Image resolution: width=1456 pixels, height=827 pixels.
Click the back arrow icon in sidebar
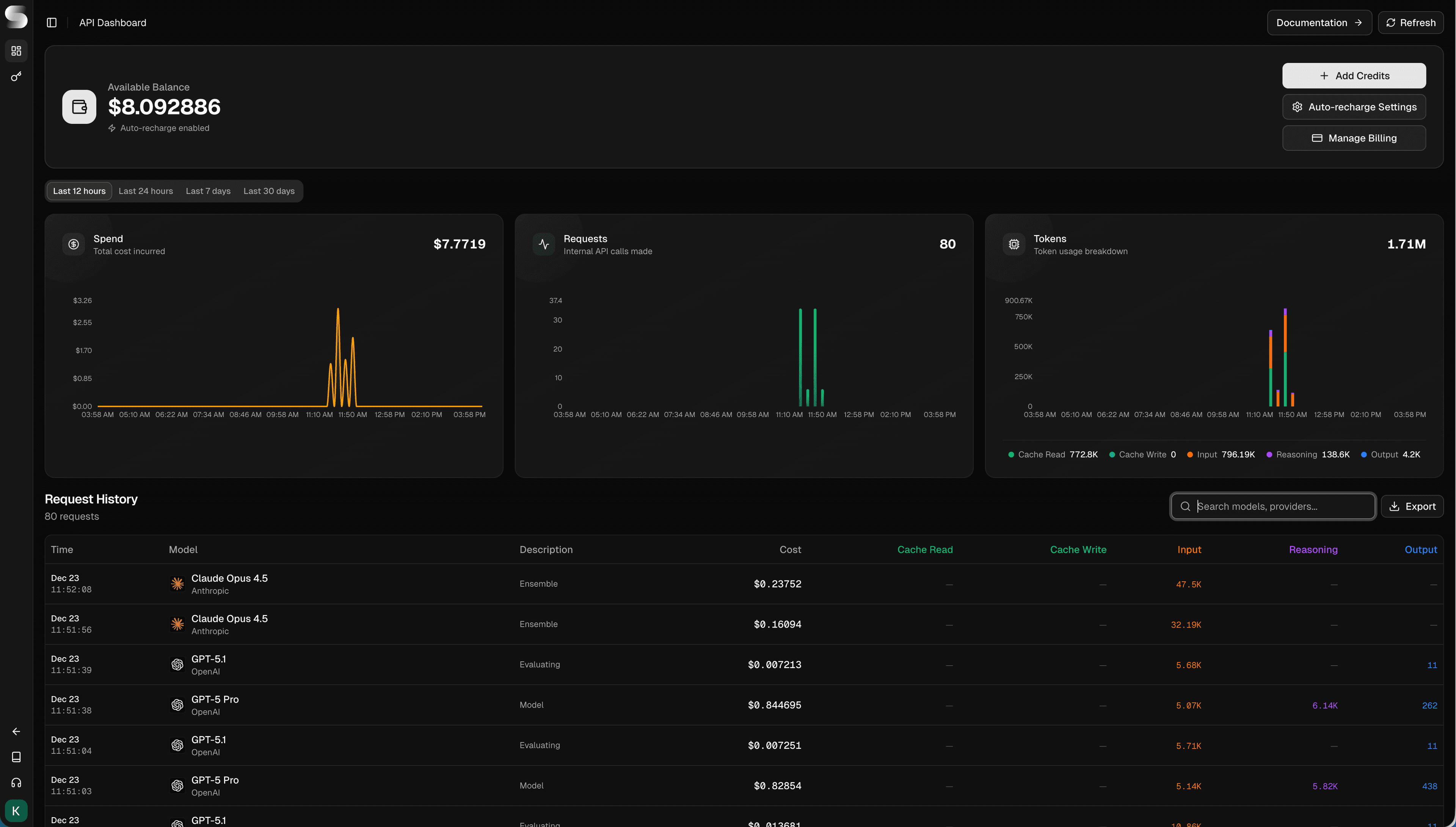coord(16,731)
